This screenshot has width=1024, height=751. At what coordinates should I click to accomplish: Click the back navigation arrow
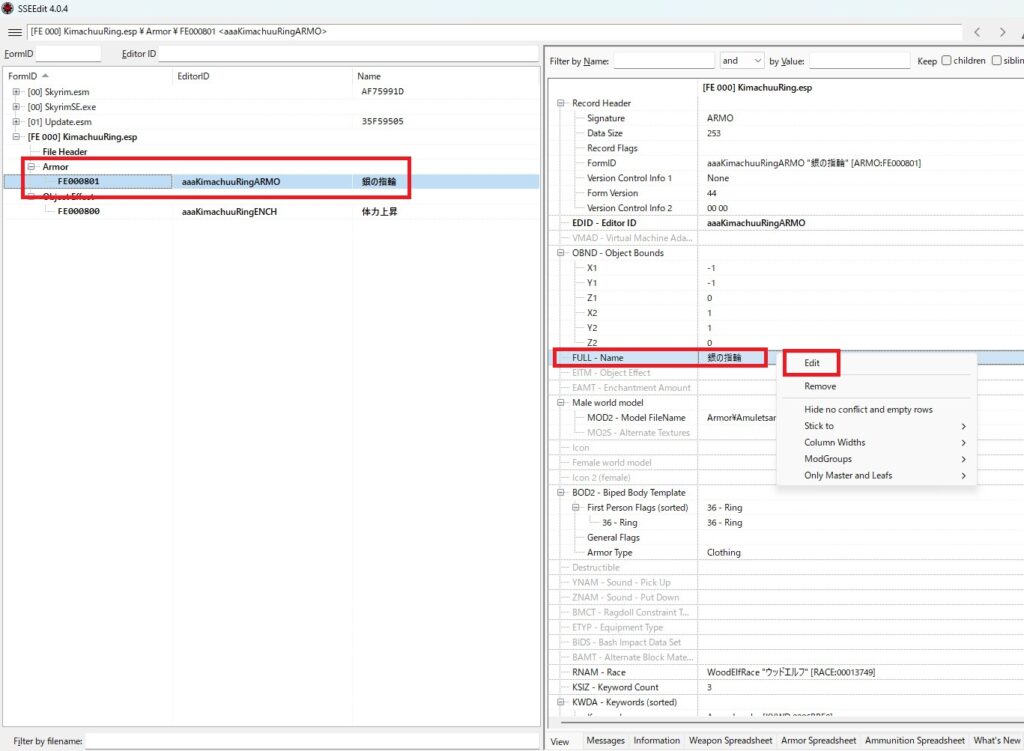(x=978, y=32)
